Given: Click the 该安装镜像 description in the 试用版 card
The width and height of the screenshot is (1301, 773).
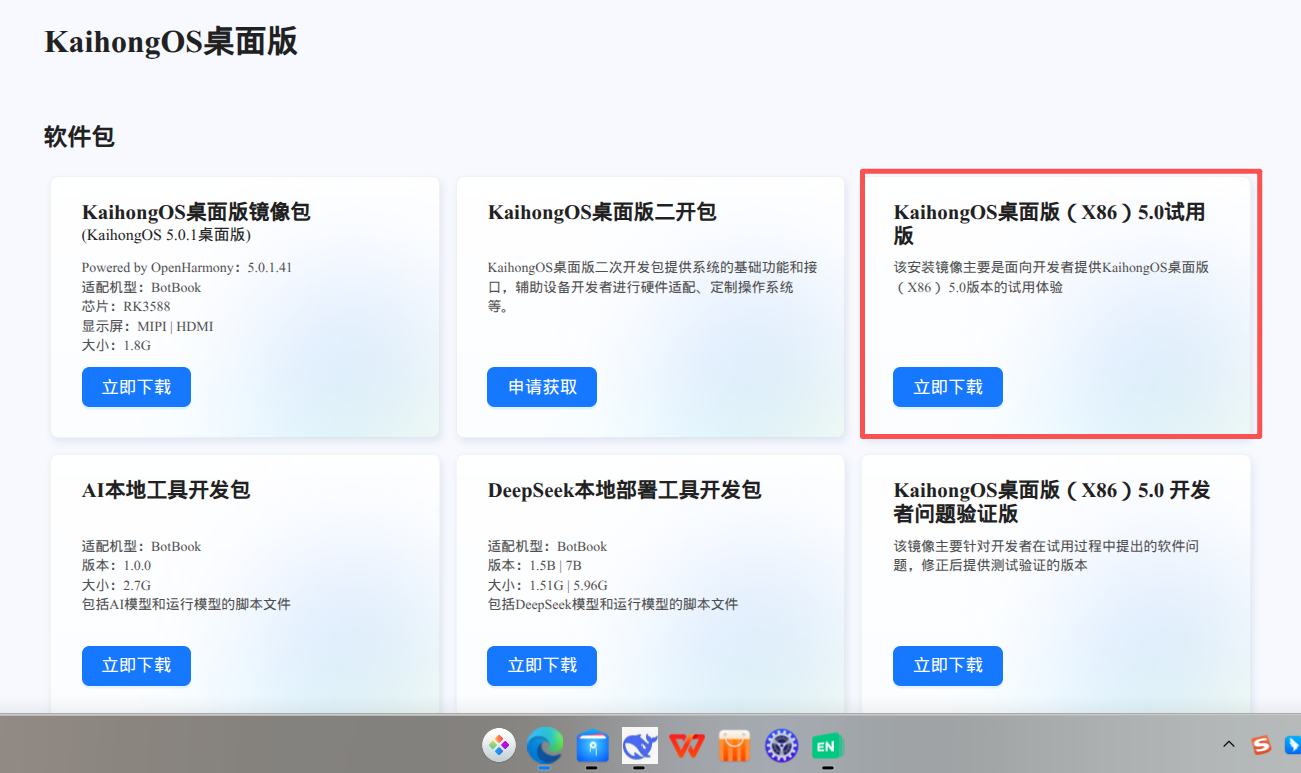Looking at the screenshot, I should click(1051, 277).
